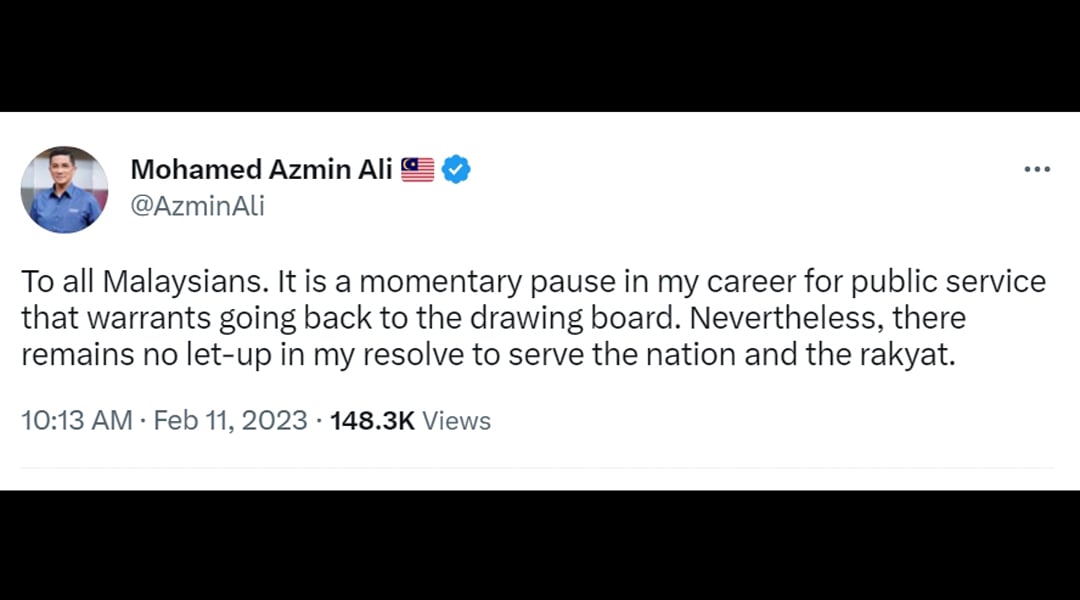The height and width of the screenshot is (600, 1080).
Task: Select the Feb 11, 2023 date
Action: pyautogui.click(x=230, y=420)
